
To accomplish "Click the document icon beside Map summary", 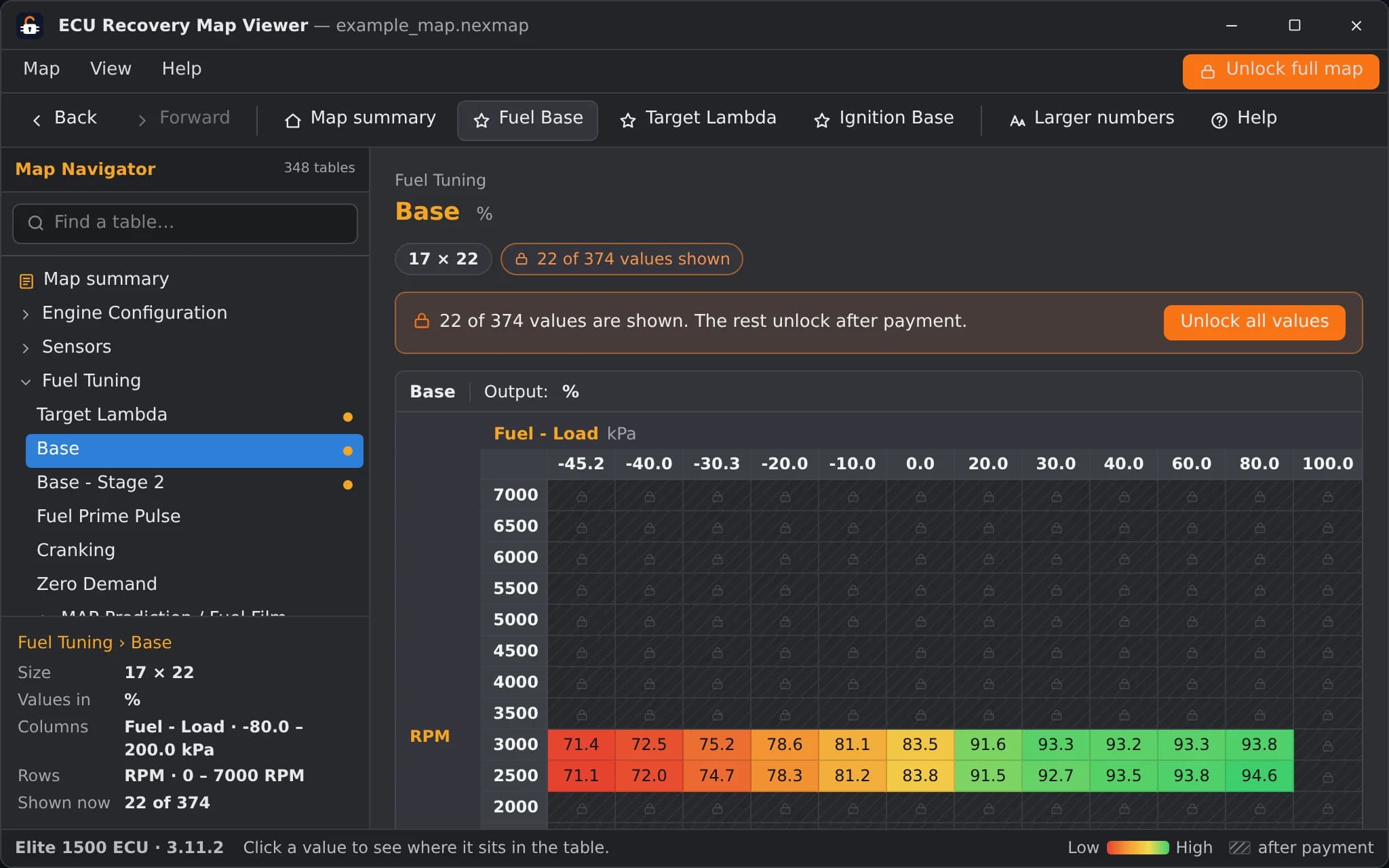I will click(26, 281).
